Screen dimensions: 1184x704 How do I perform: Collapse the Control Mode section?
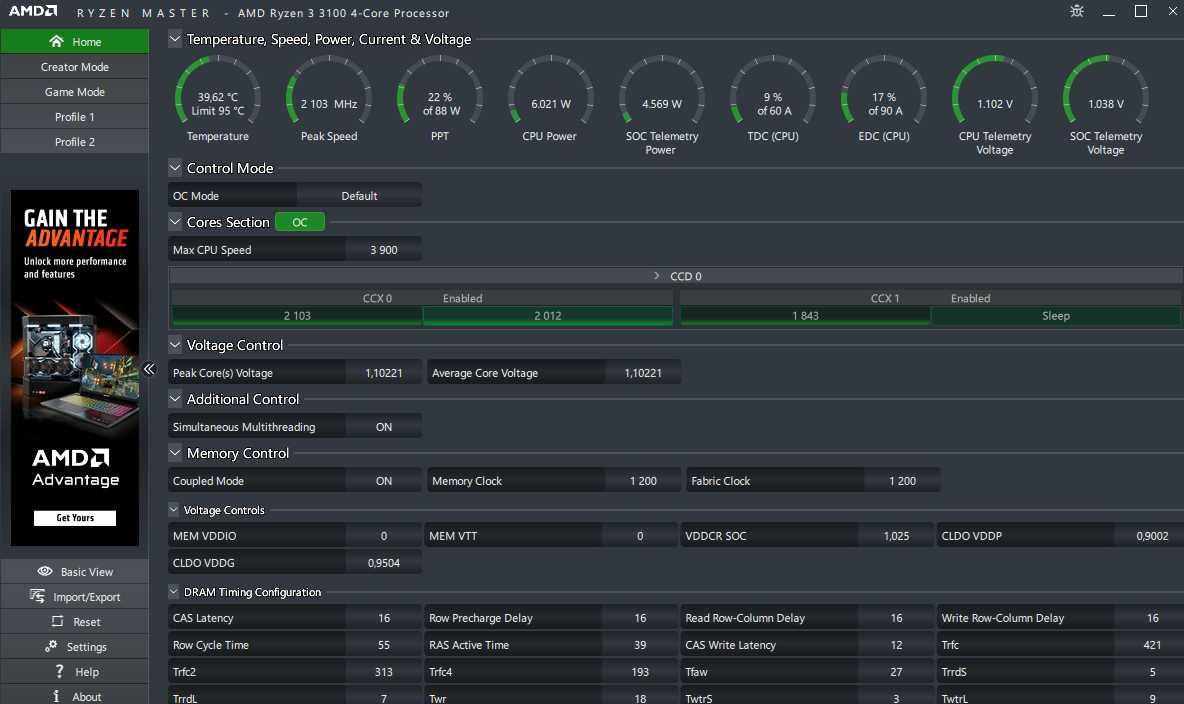tap(175, 168)
